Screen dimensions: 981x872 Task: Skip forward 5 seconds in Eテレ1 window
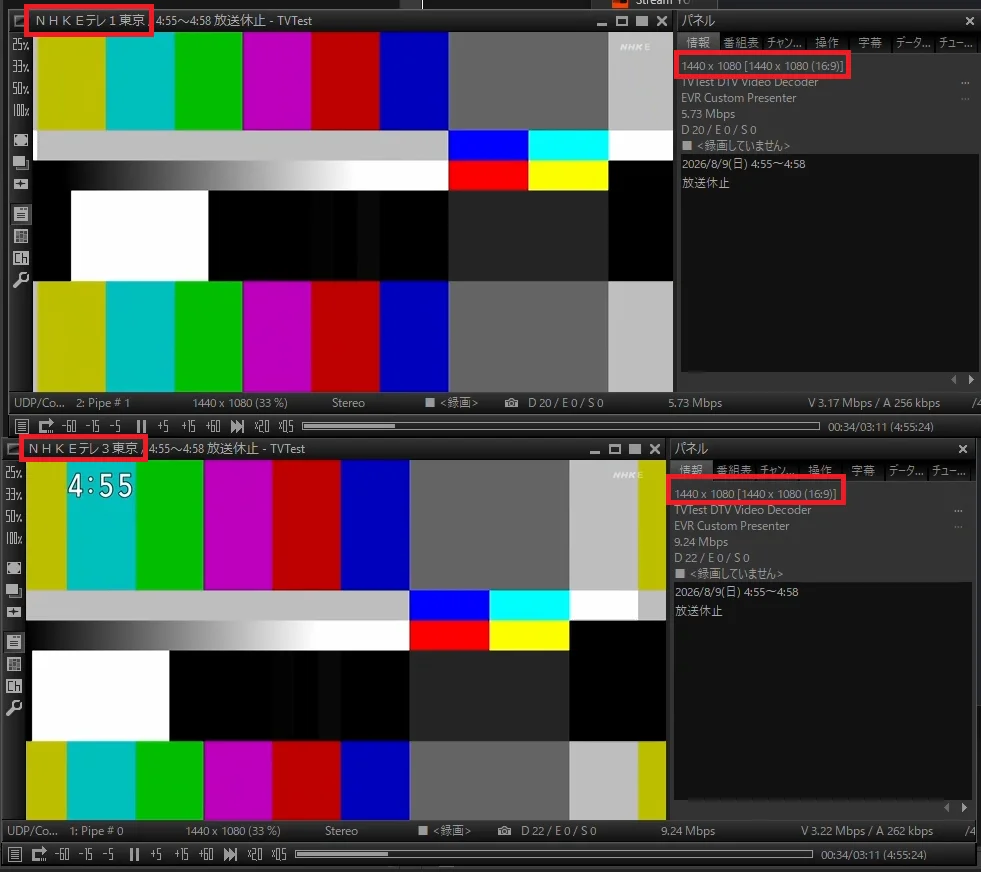click(x=163, y=427)
